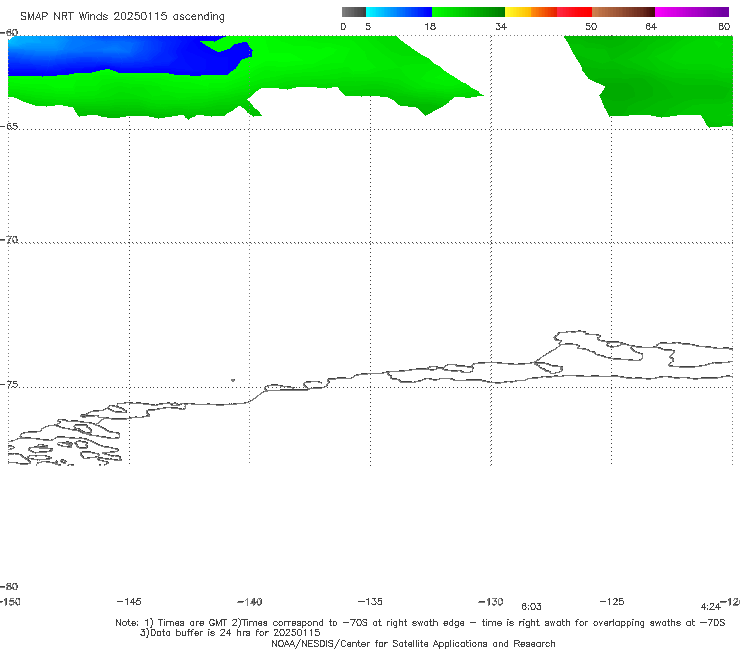740x650 pixels.
Task: Click the latitude label -75
Action: [x=9, y=384]
